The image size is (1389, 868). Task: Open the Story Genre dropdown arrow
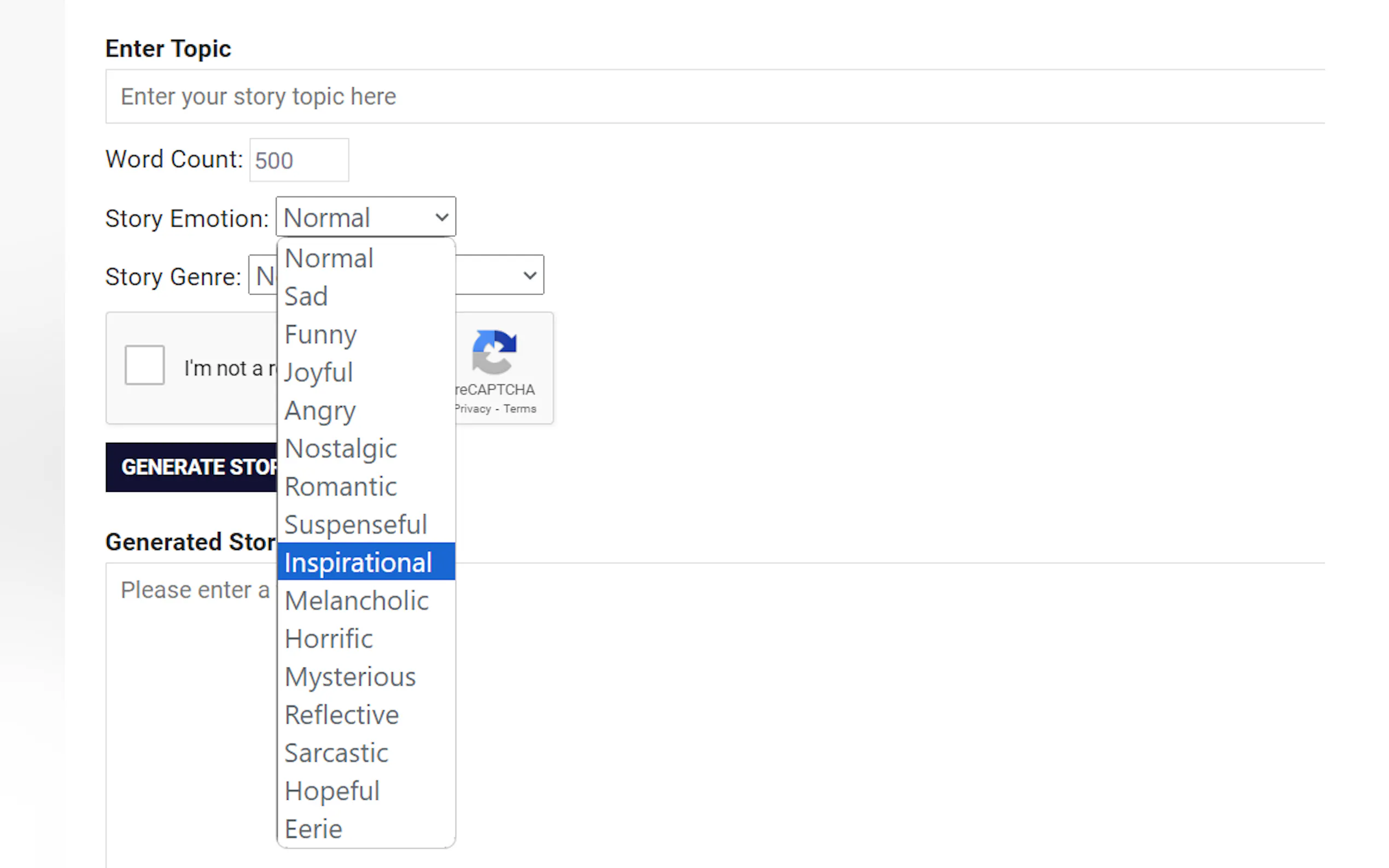529,275
